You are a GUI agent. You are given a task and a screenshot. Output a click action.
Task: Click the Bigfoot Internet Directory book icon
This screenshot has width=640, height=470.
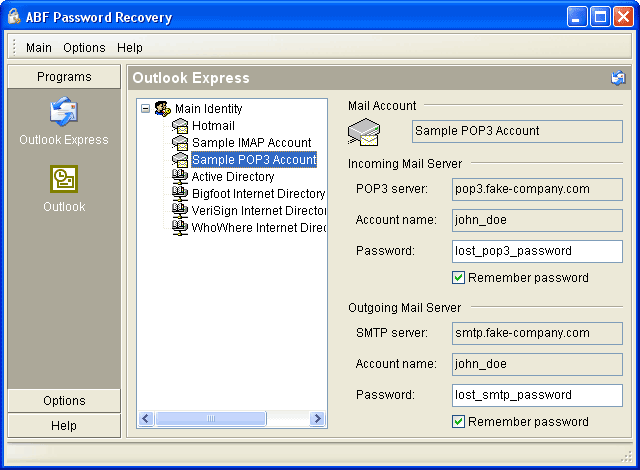pos(180,194)
